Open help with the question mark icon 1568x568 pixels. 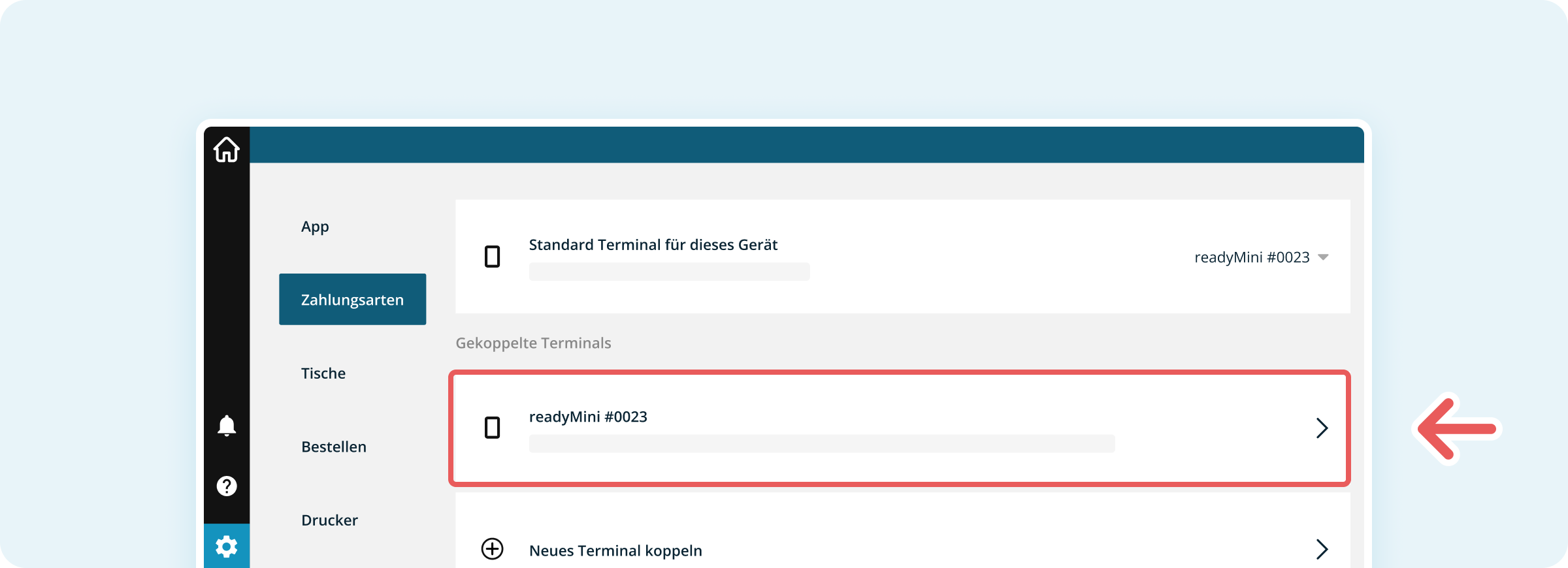point(226,486)
